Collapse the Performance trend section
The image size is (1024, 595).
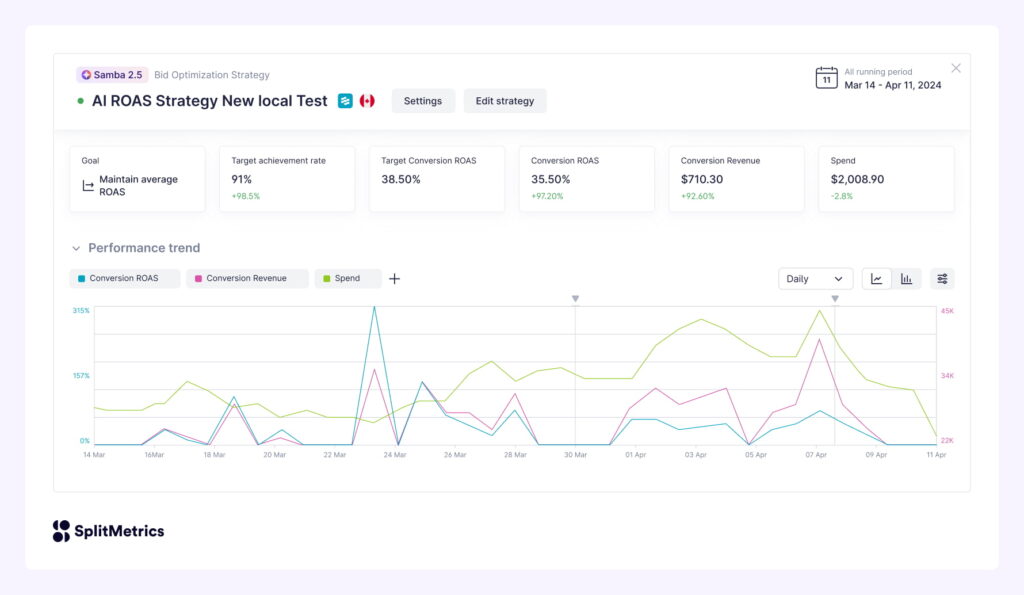(x=76, y=247)
